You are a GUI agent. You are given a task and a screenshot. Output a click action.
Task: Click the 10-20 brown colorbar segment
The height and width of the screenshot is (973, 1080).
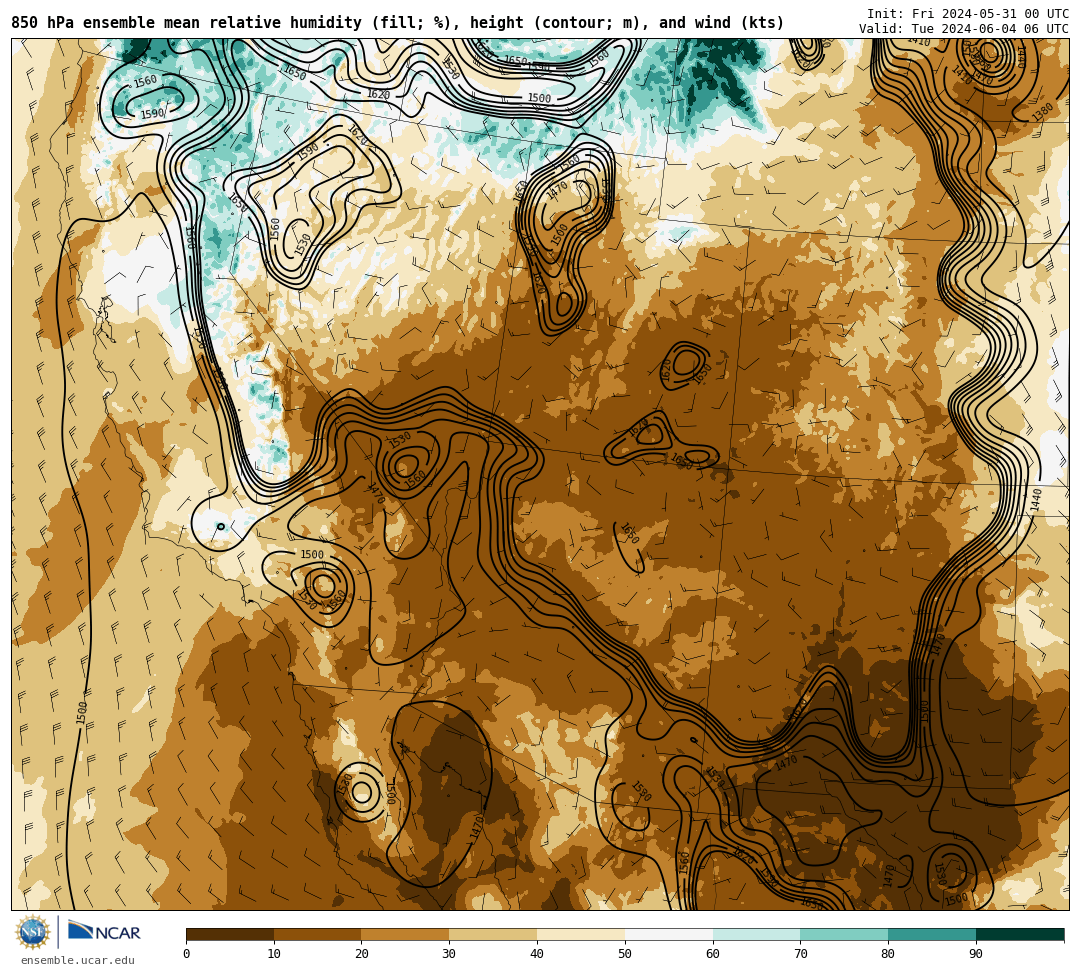tap(318, 934)
